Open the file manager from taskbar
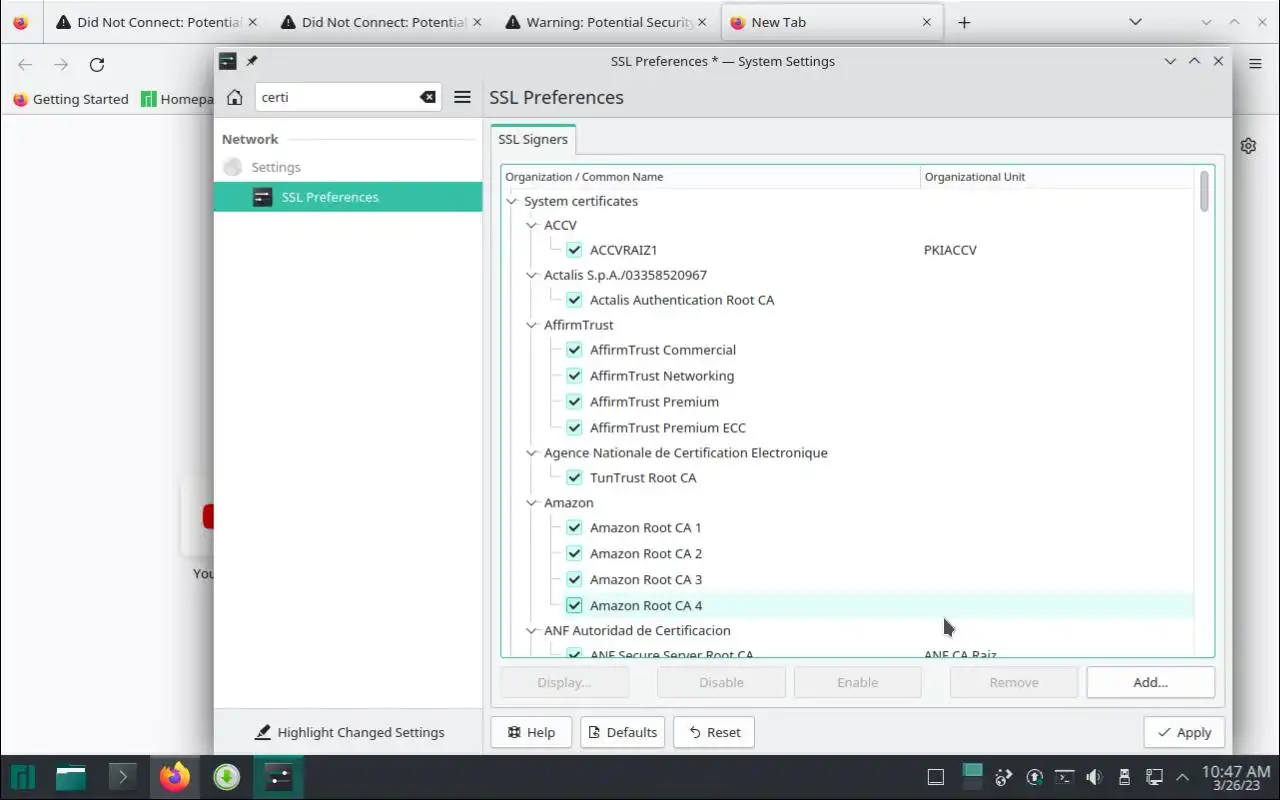The width and height of the screenshot is (1280, 800). click(70, 777)
